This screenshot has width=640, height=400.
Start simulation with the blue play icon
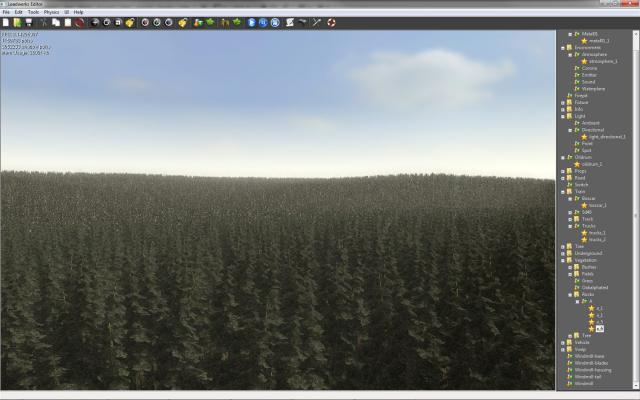click(x=251, y=22)
